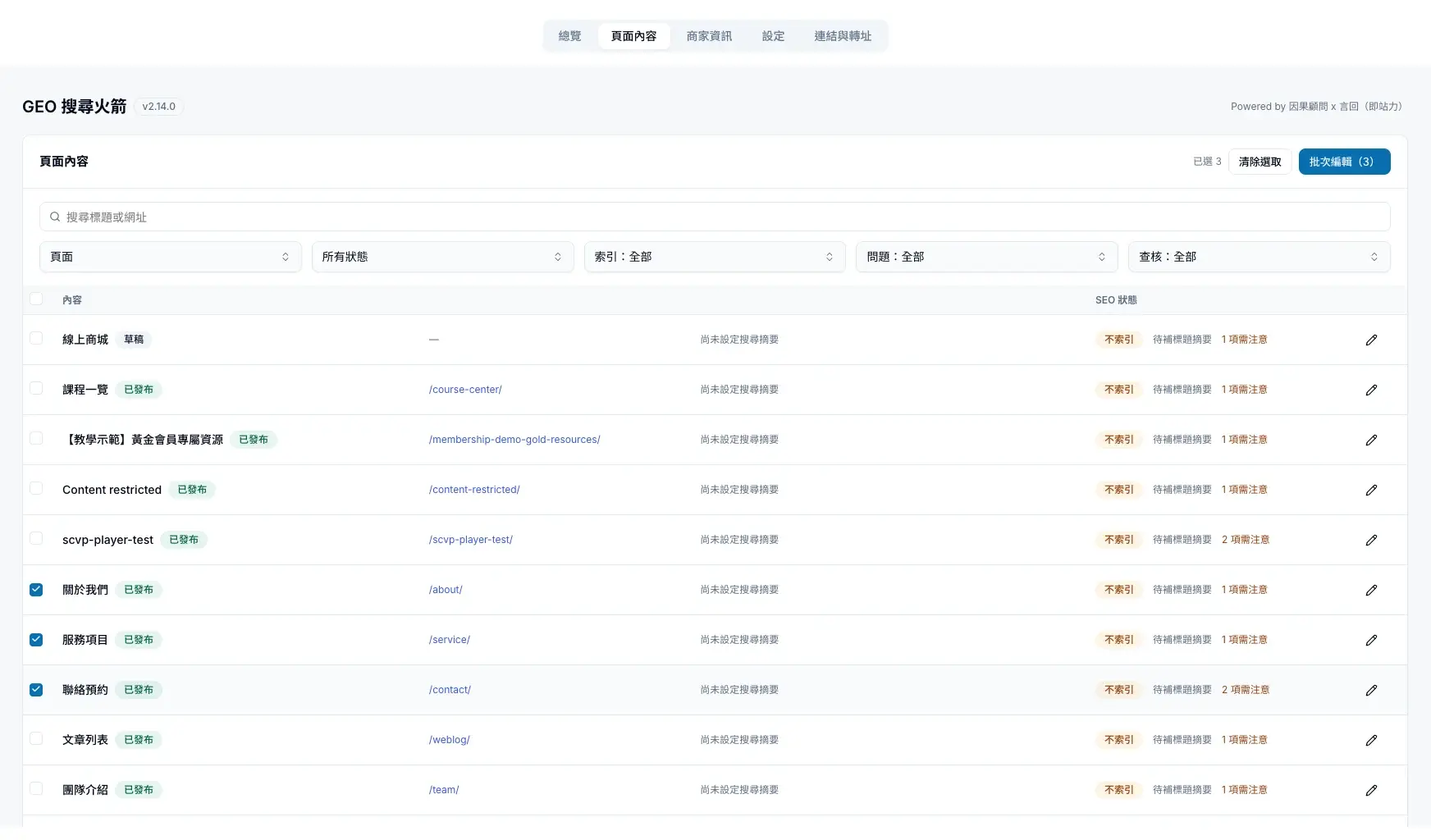Open the 頁面 content type dropdown
The height and width of the screenshot is (840, 1431).
coord(170,257)
